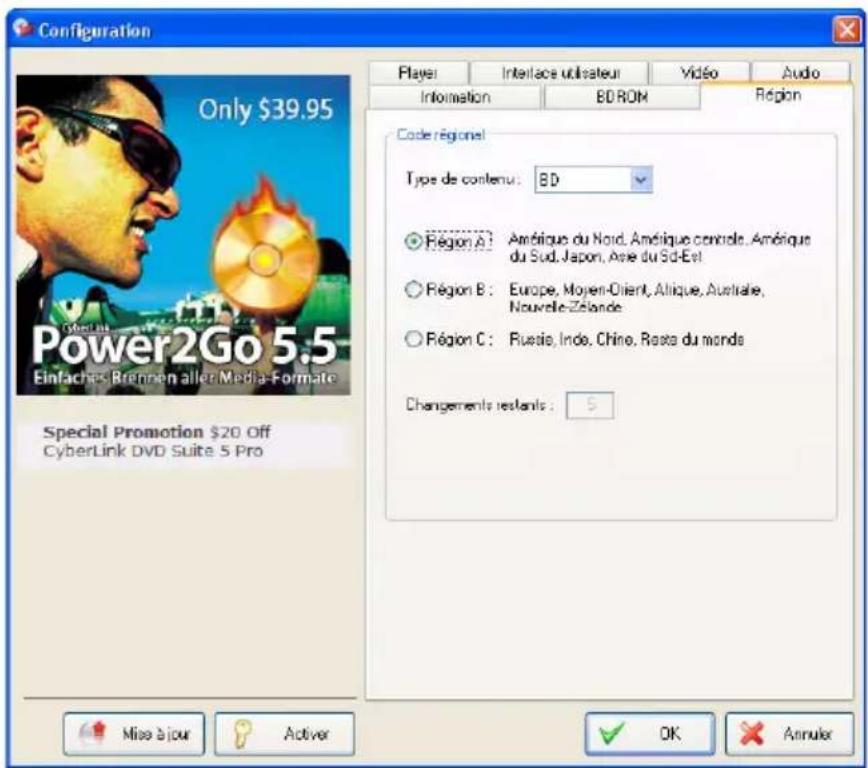Click the green checkmark icon on OK
Viewport: 868px width, 768px height.
611,734
